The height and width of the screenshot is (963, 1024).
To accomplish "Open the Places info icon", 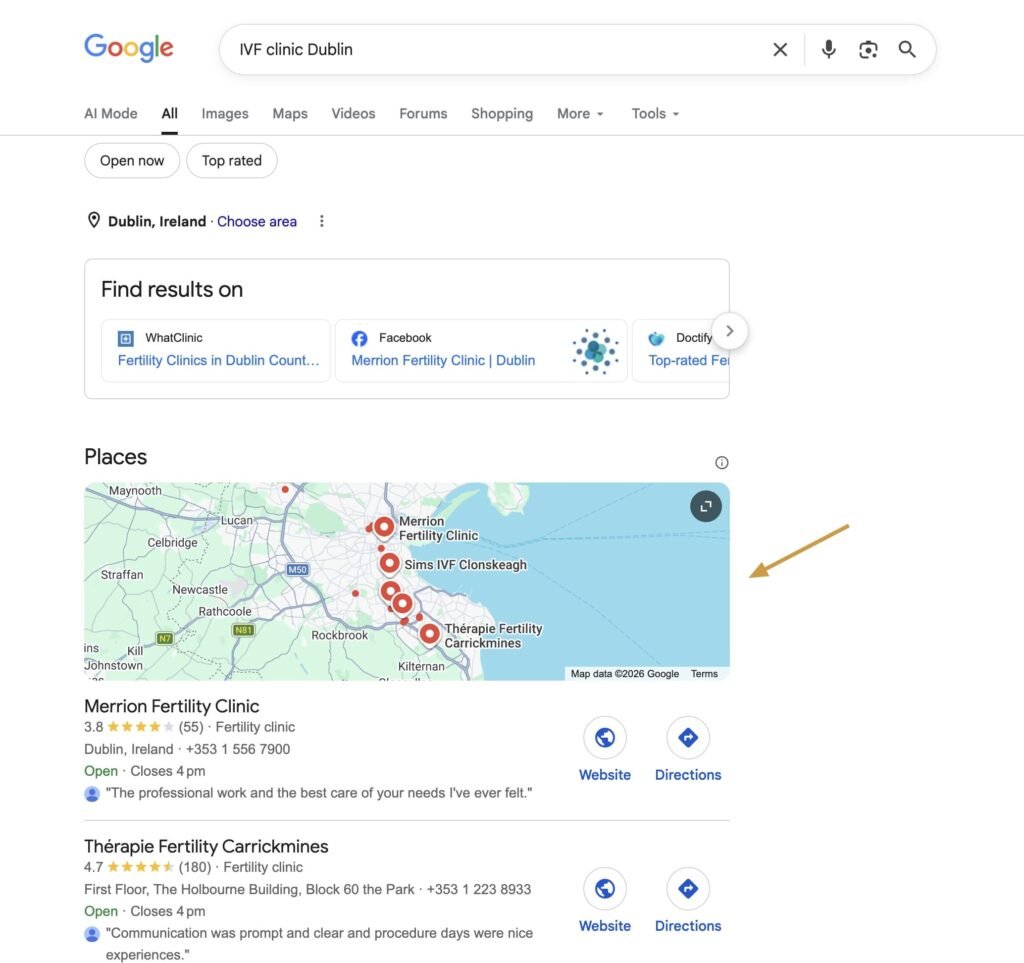I will pos(722,462).
